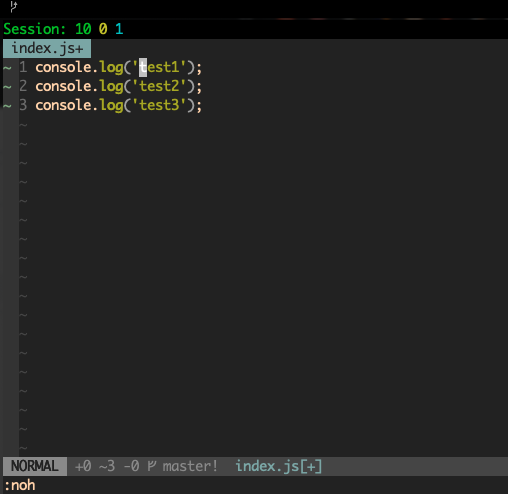The width and height of the screenshot is (508, 494).
Task: Click the ~3 modified lines count
Action: click(x=107, y=466)
